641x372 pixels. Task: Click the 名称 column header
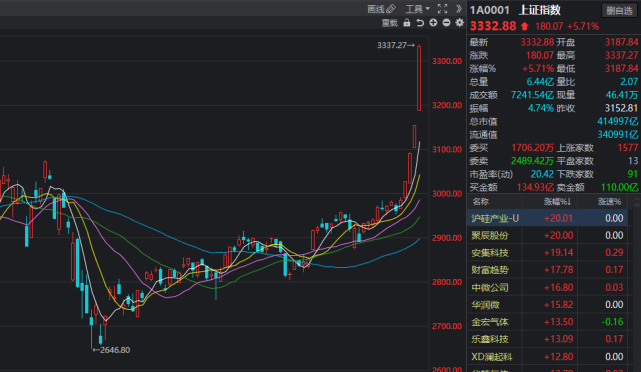[x=481, y=202]
